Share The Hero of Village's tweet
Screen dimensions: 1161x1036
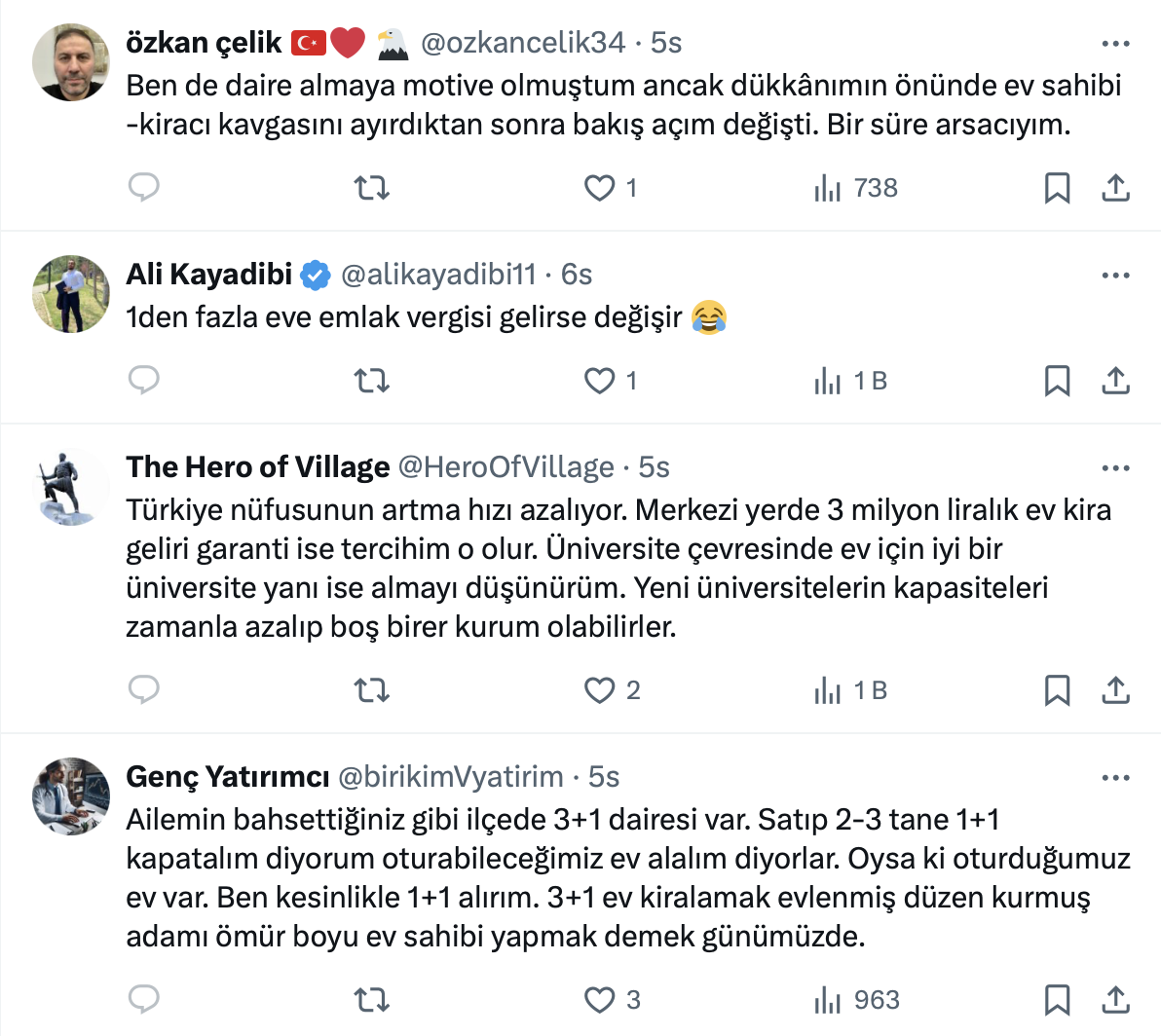(1115, 690)
